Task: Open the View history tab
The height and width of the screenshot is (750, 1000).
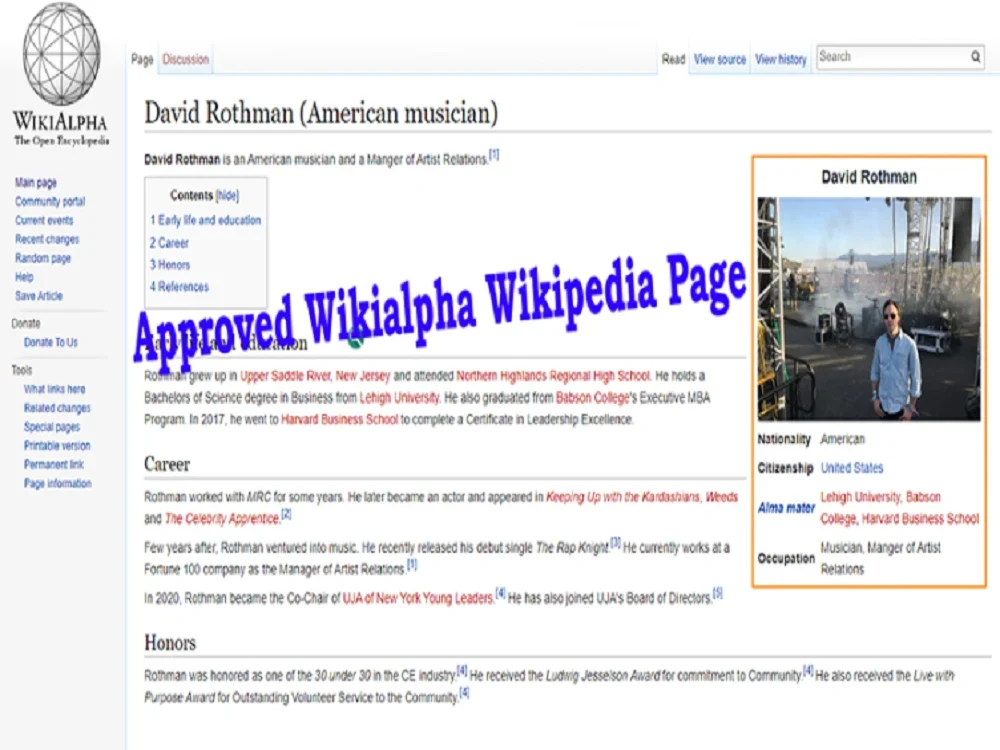Action: coord(781,59)
